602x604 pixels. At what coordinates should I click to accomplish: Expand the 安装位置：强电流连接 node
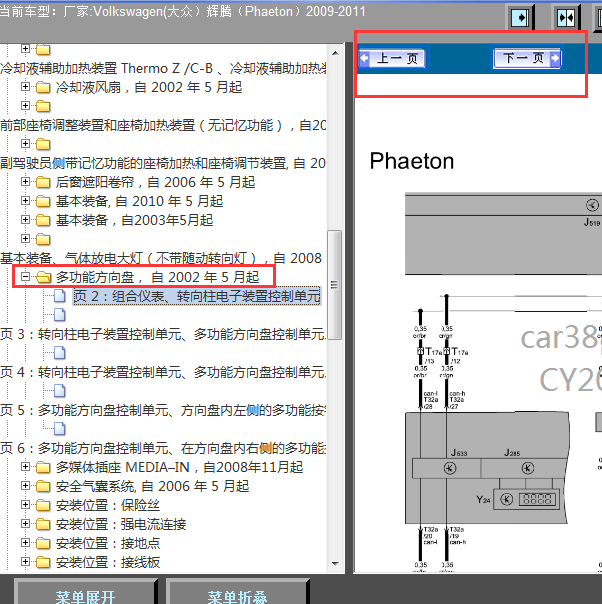tap(25, 523)
